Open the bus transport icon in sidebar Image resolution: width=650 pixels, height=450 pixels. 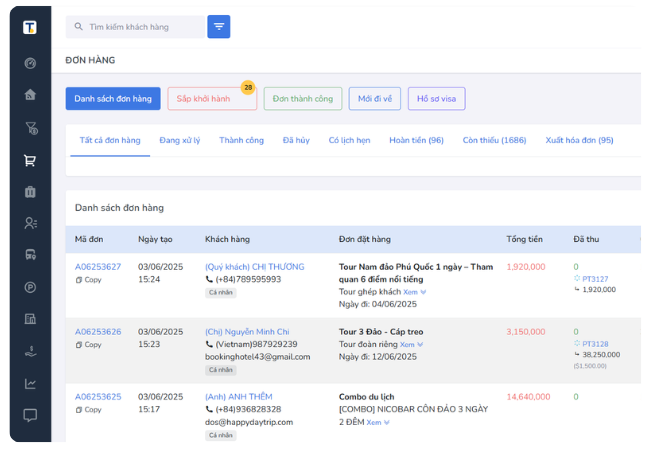[x=31, y=254]
